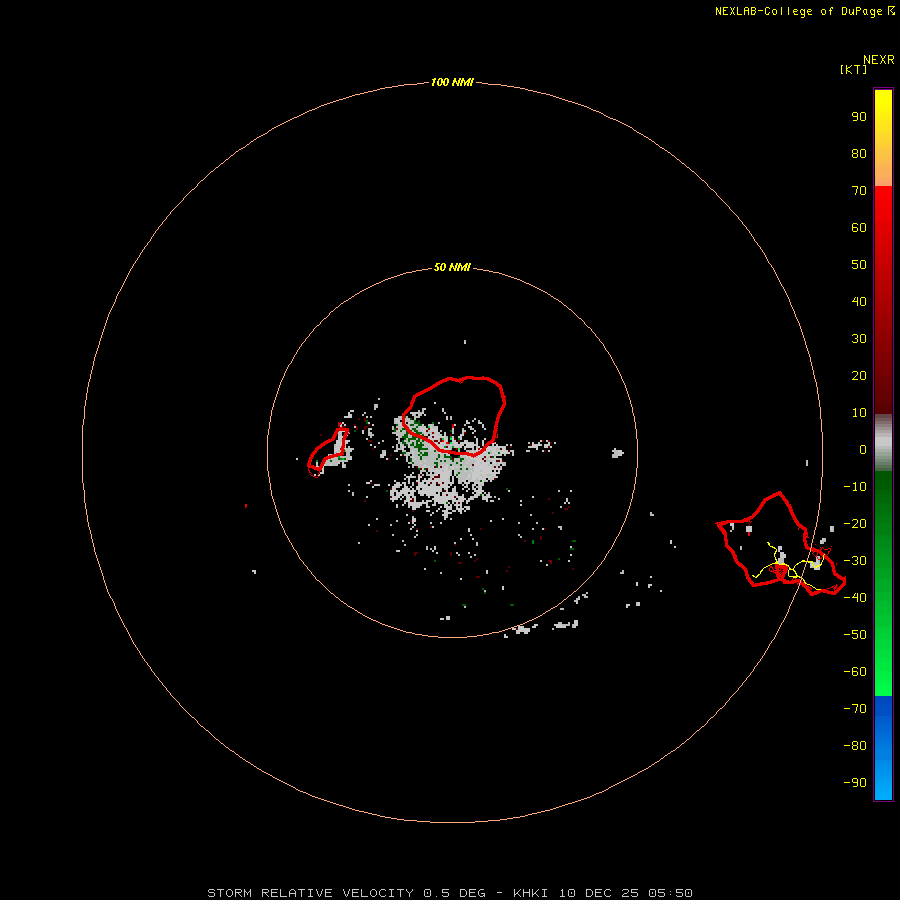
Task: Click the NEXR label above color bar
Action: pyautogui.click(x=879, y=60)
